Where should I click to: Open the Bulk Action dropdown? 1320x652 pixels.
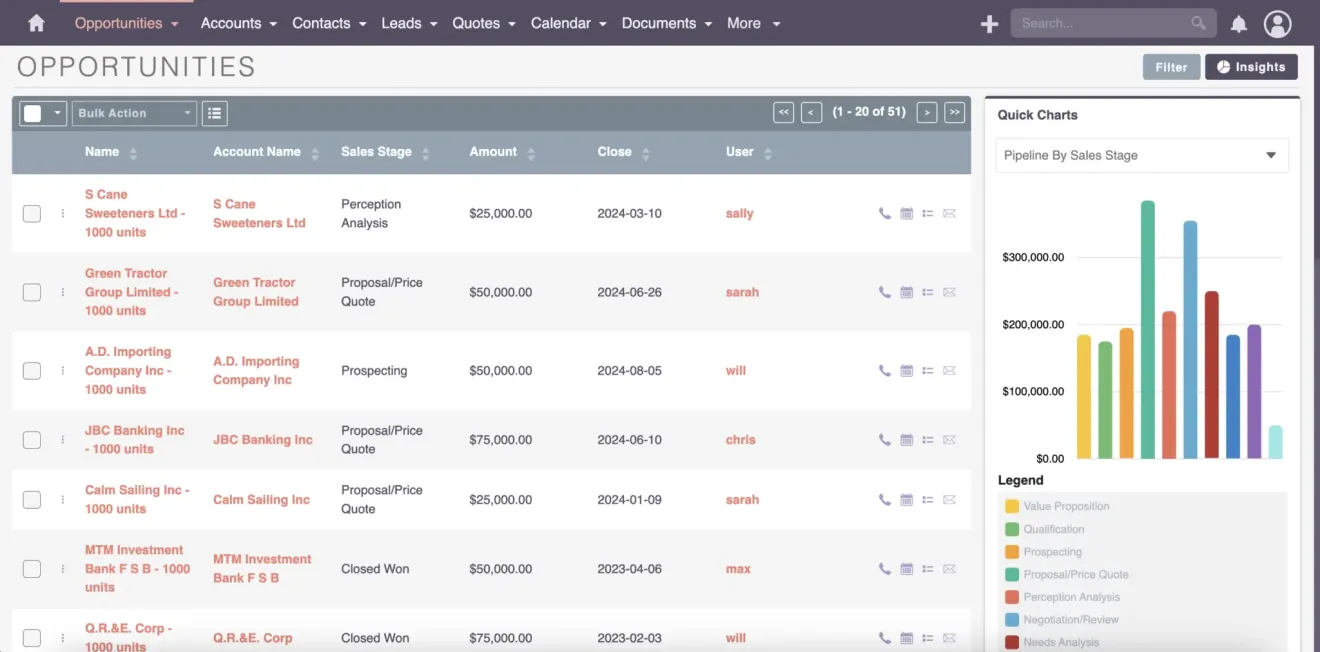tap(133, 113)
